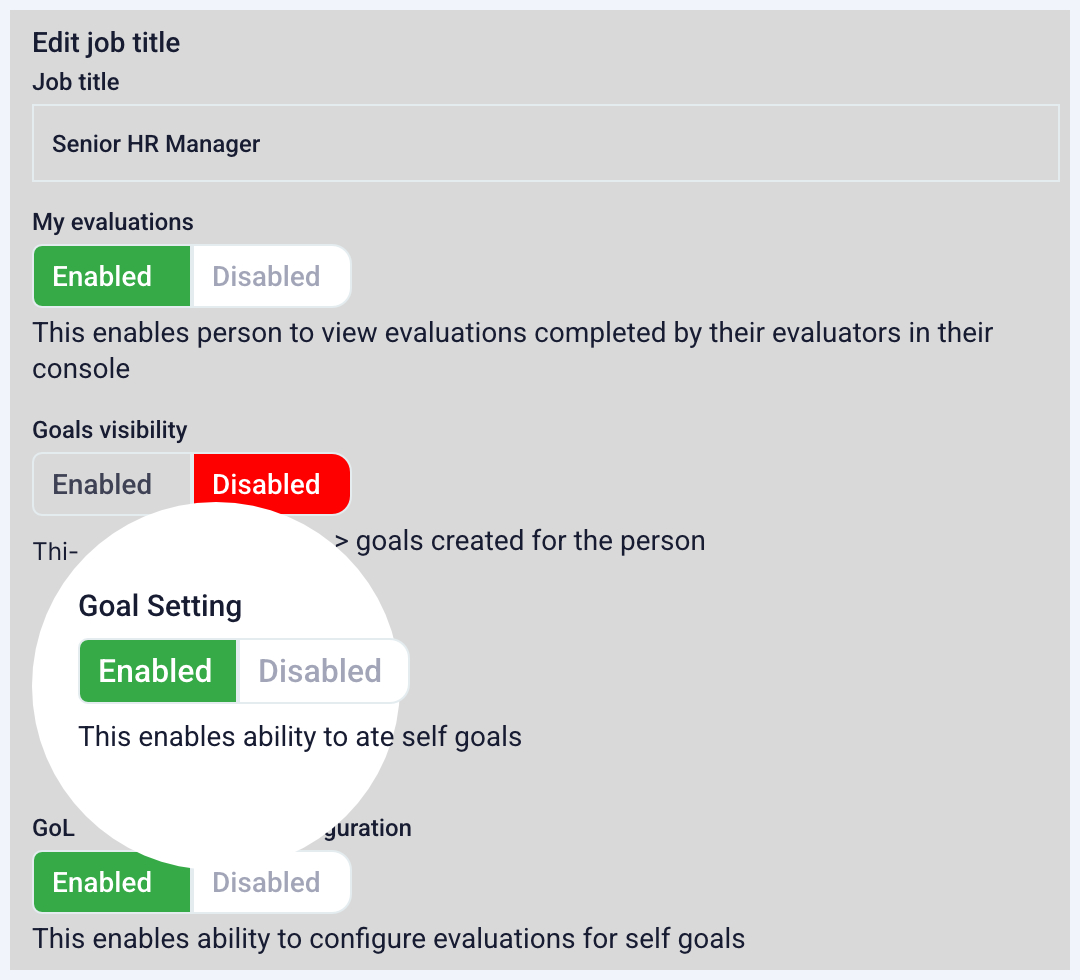Enable the Goal Setting option

pos(157,670)
